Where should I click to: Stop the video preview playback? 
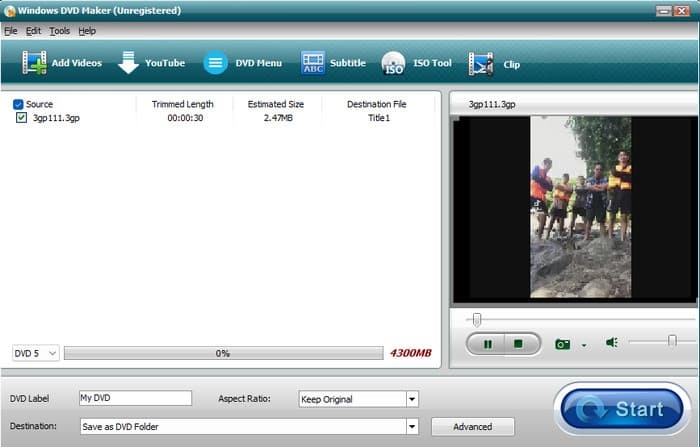[518, 343]
